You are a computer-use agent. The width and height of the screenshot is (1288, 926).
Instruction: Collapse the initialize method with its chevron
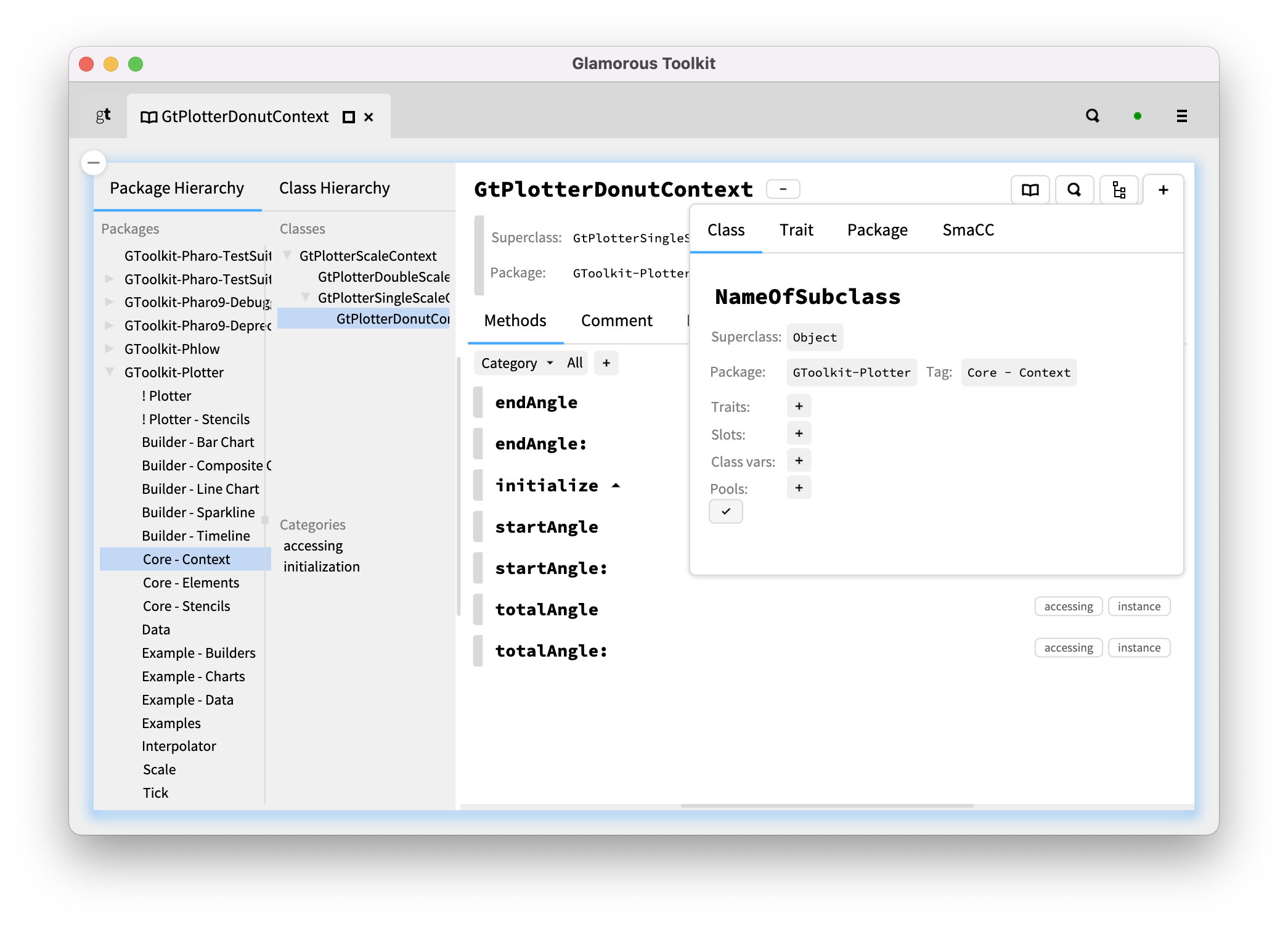[616, 485]
